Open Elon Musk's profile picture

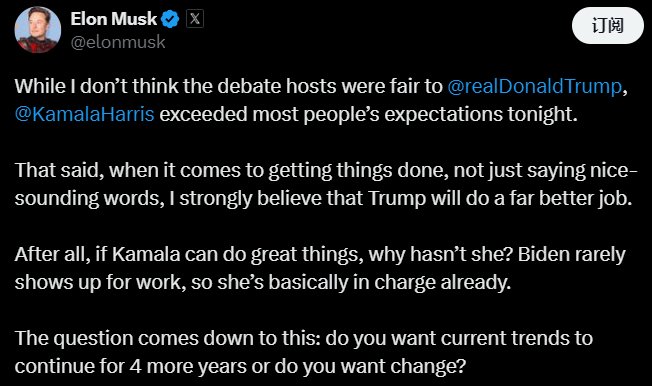click(38, 30)
